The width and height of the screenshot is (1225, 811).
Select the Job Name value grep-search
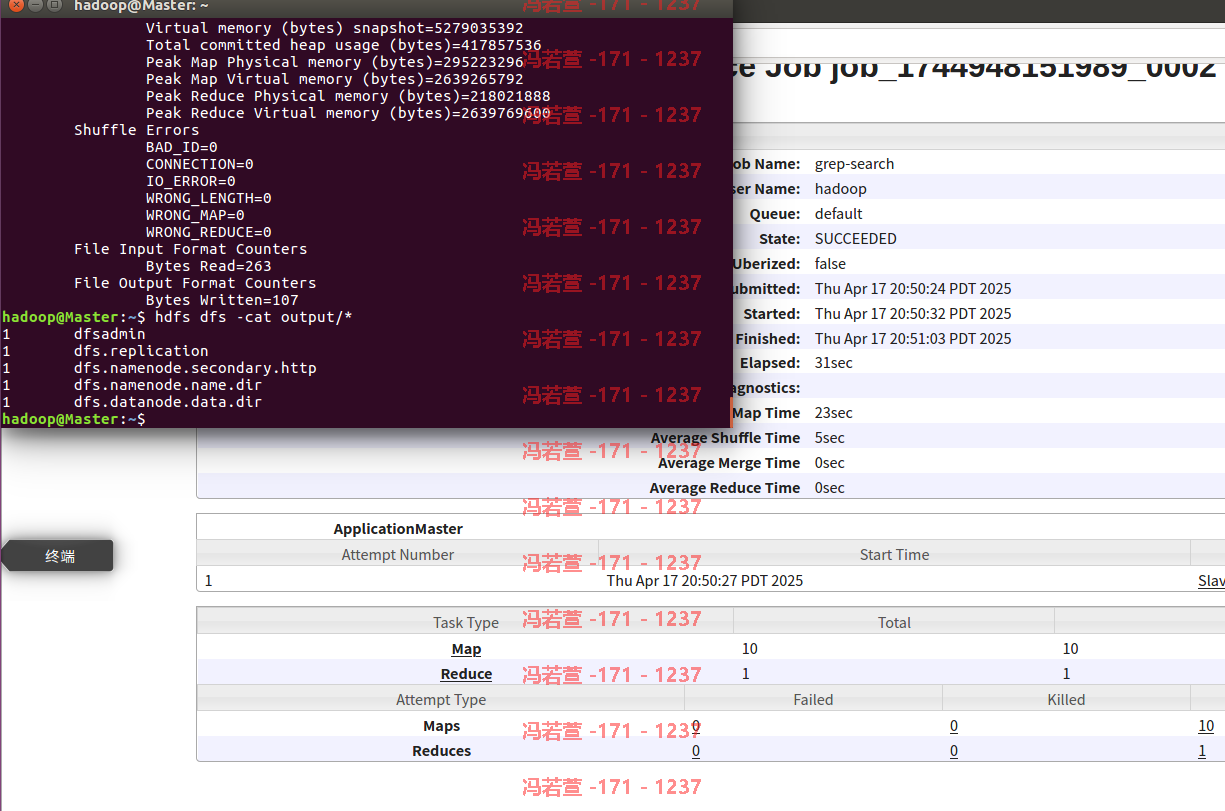pos(855,164)
